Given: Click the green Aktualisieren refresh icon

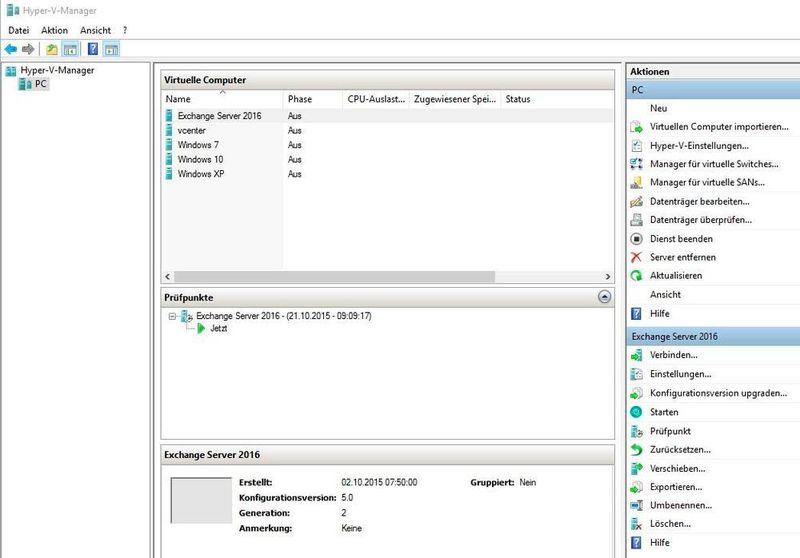Looking at the screenshot, I should pyautogui.click(x=636, y=275).
